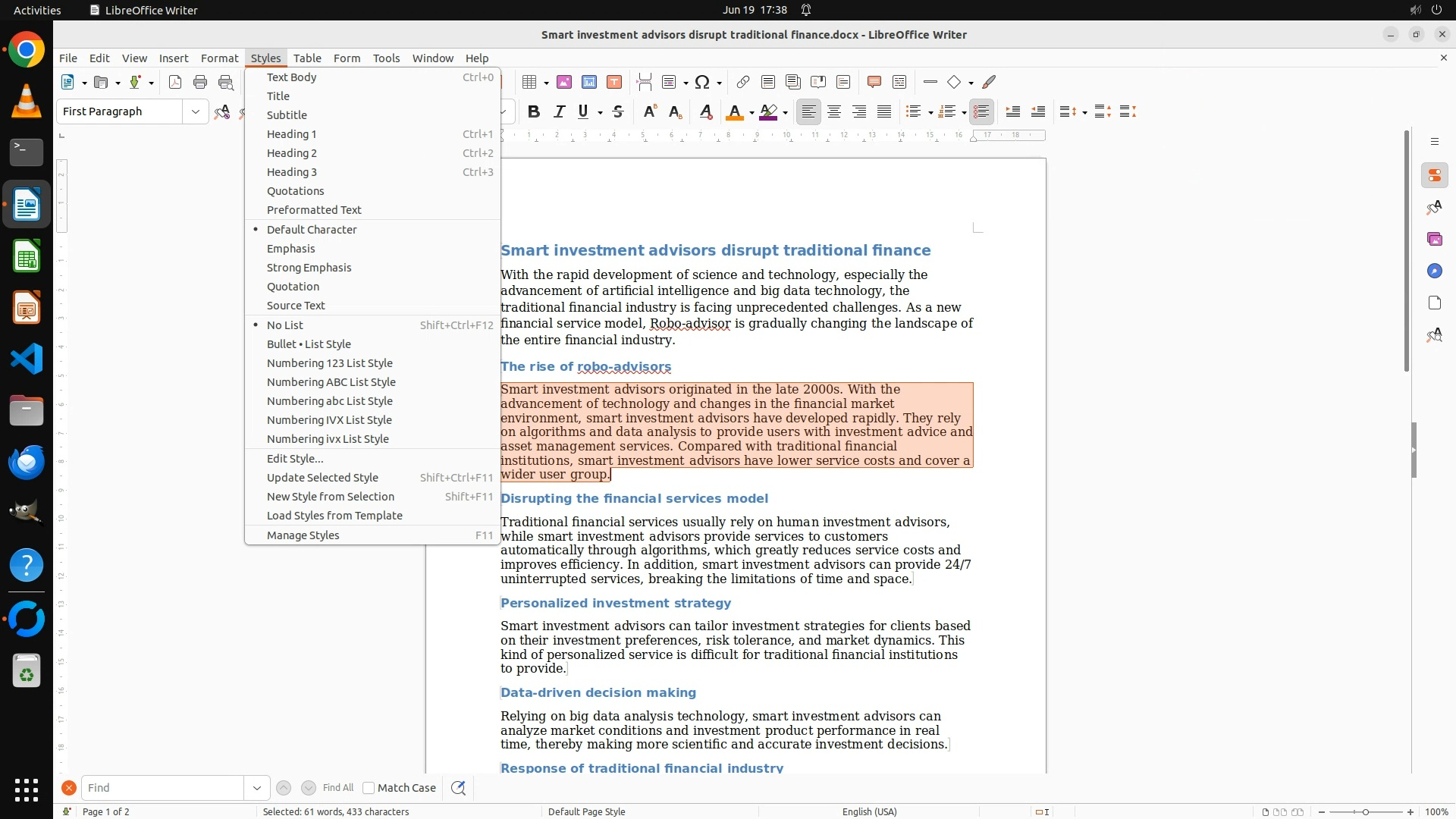Image resolution: width=1456 pixels, height=819 pixels.
Task: Expand the paragraph style dropdown
Action: point(196,111)
